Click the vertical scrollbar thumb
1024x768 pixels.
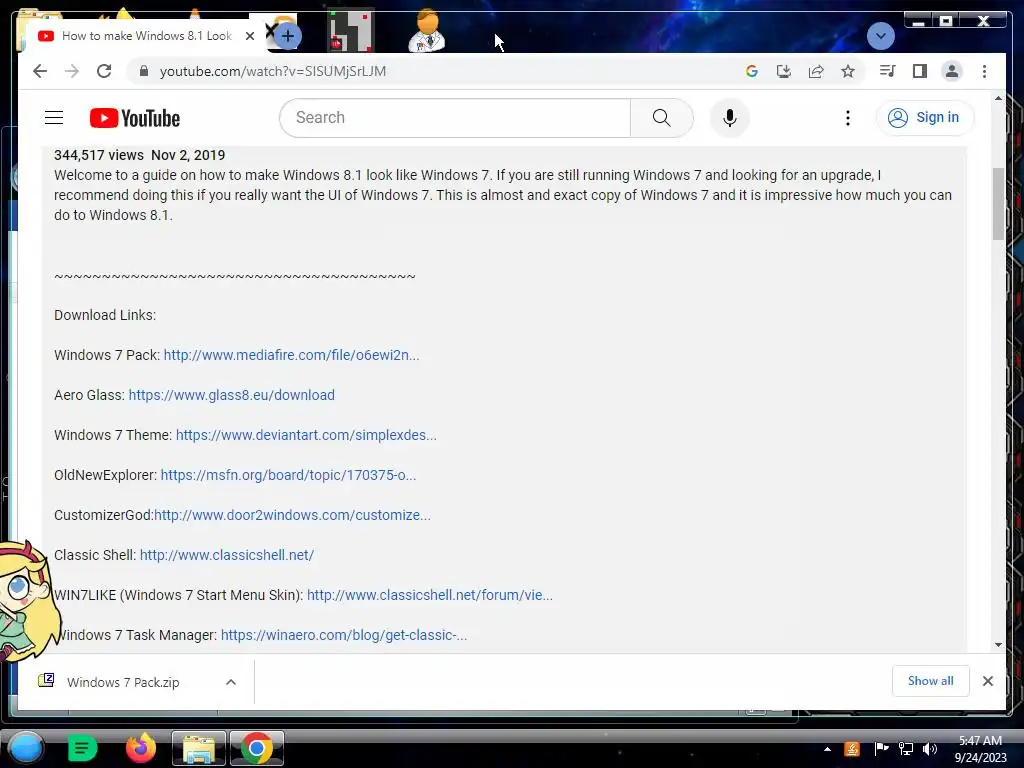point(998,204)
